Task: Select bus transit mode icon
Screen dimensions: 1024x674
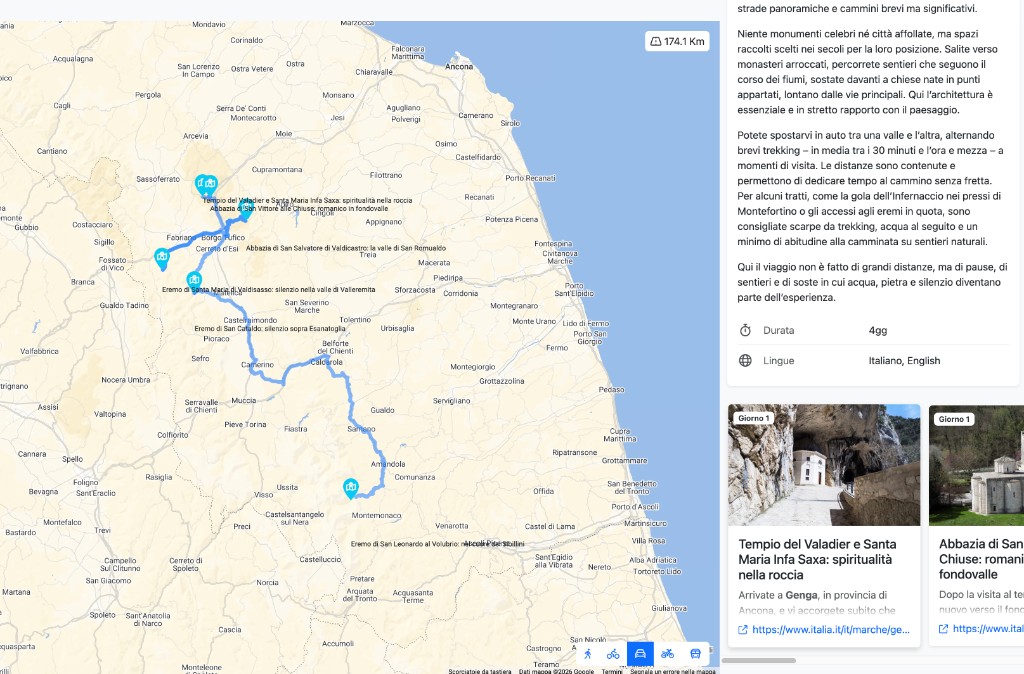Action: pos(696,654)
